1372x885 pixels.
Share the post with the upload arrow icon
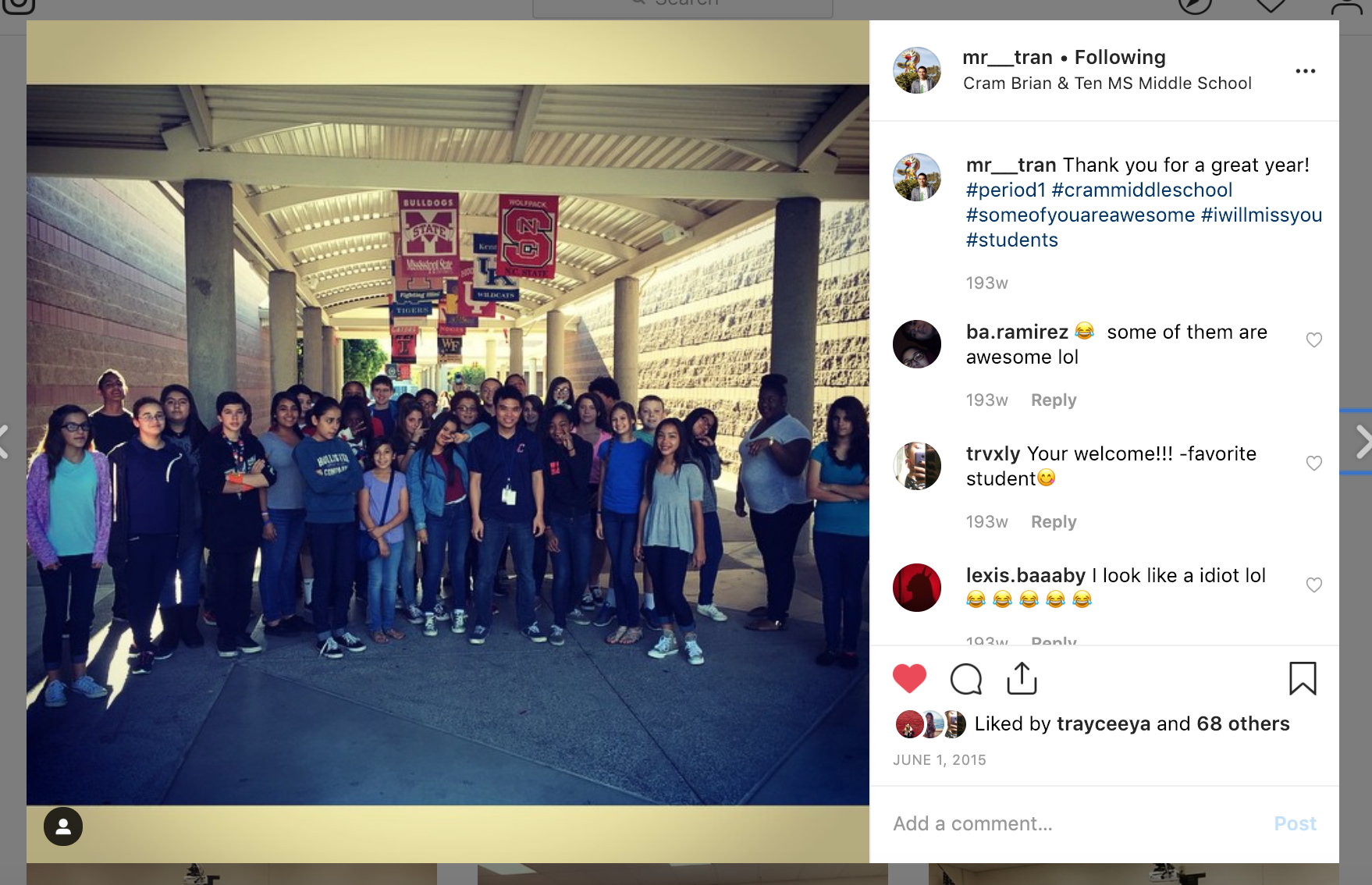point(1022,678)
